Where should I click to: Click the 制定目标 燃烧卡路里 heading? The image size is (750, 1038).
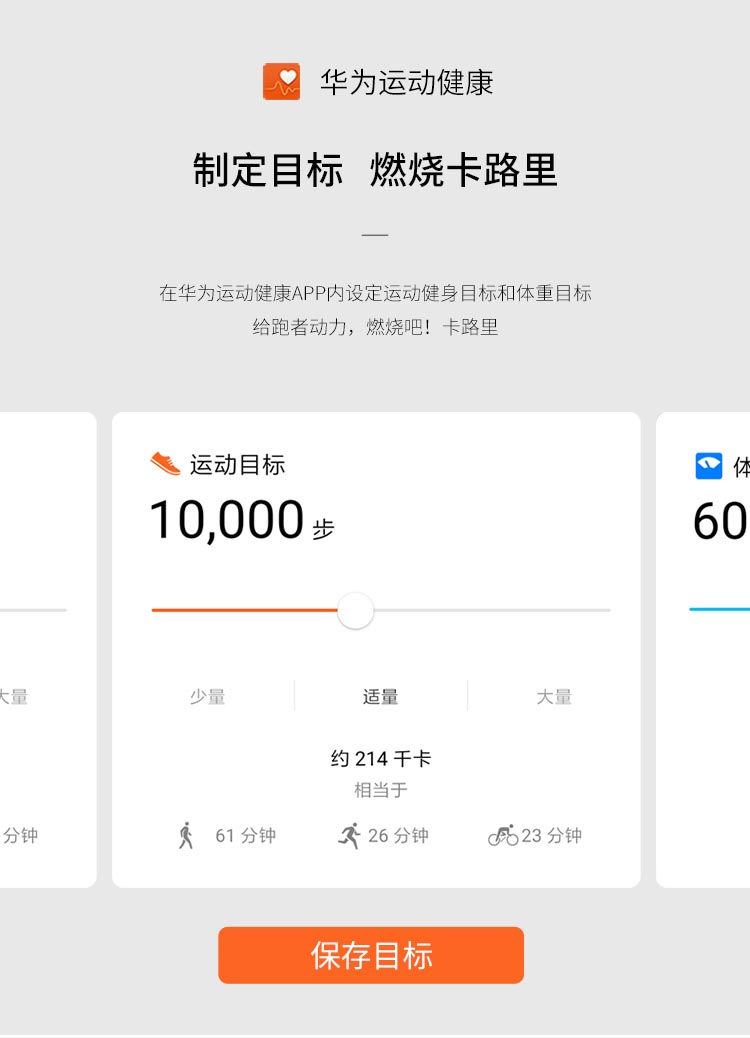(x=375, y=170)
